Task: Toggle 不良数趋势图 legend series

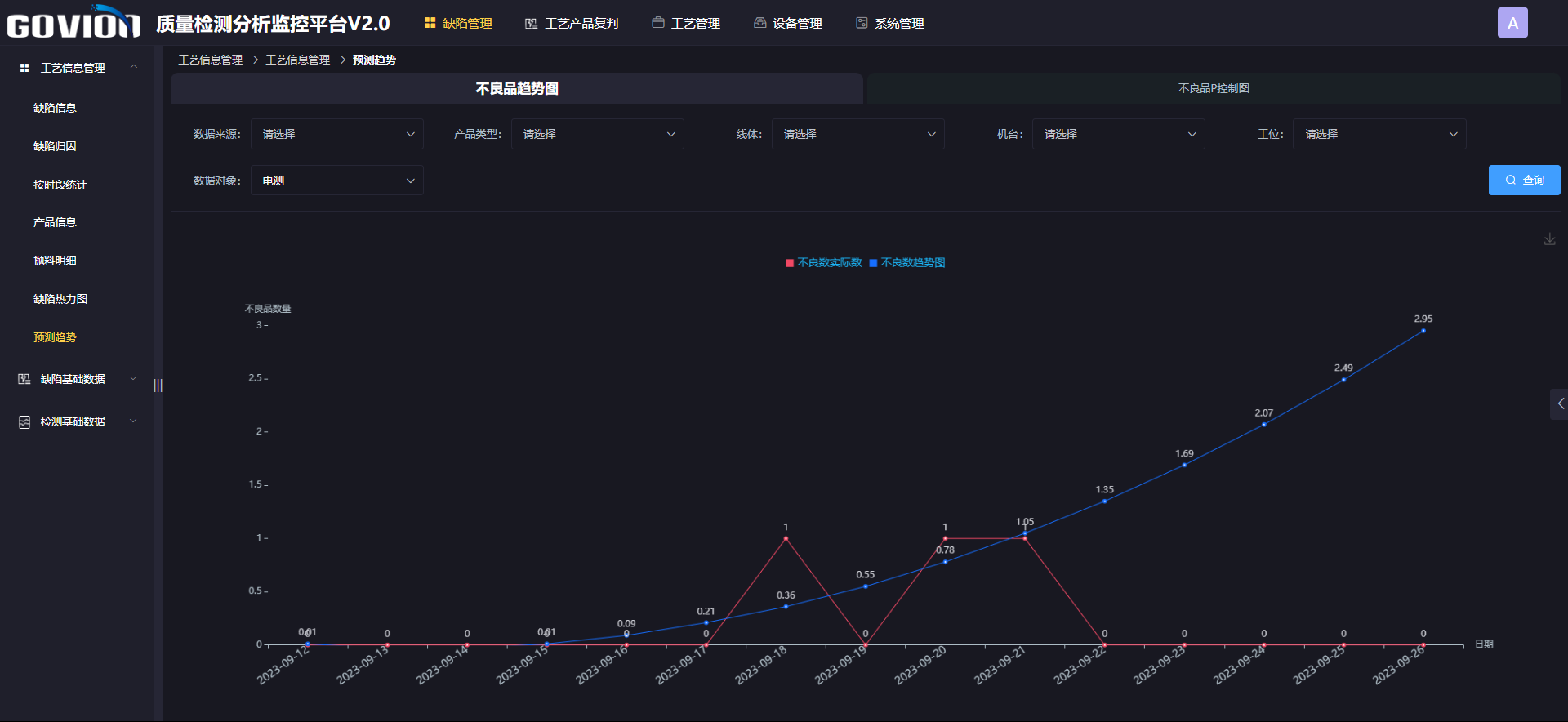Action: (x=907, y=263)
